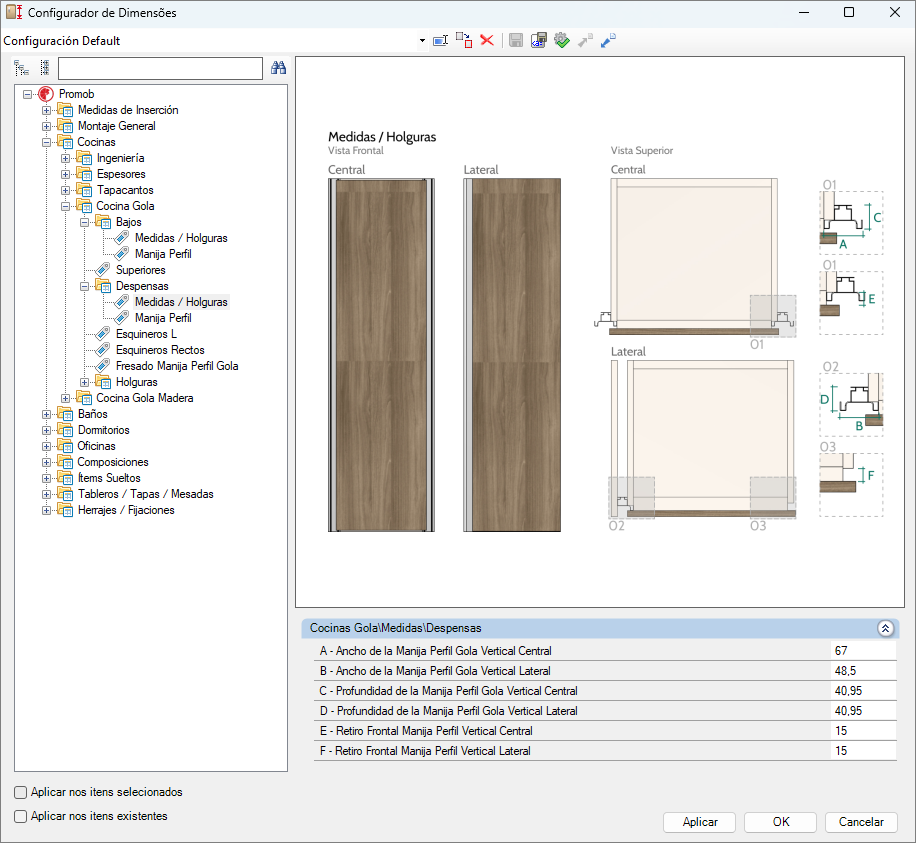
Task: Enable Aplicar nos itens existentes checkbox
Action: (x=20, y=816)
